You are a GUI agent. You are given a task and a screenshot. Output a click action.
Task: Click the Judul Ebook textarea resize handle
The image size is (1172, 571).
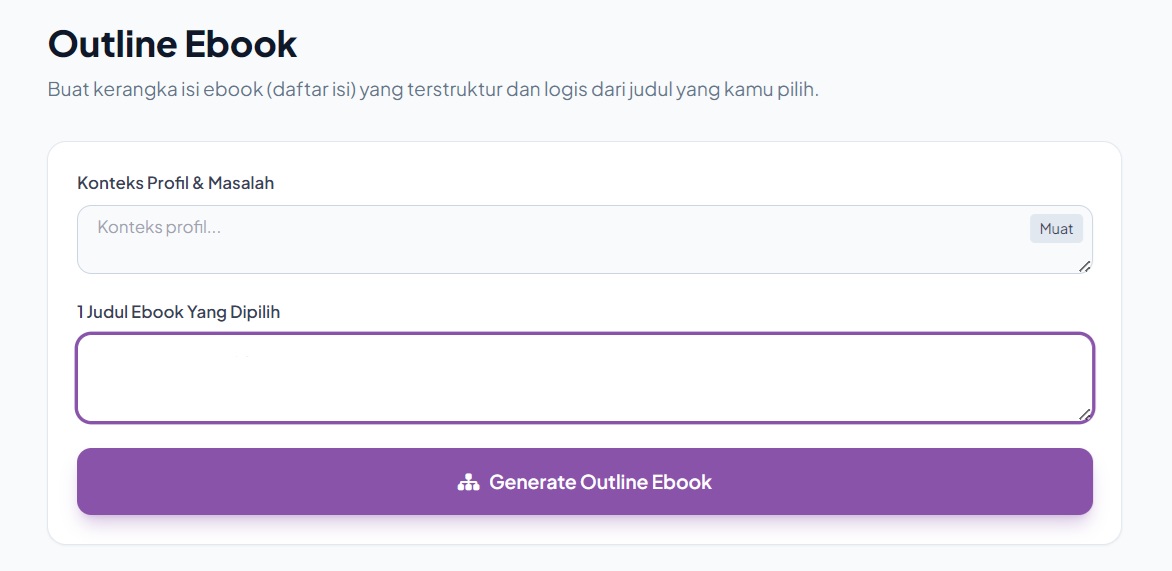(1085, 415)
